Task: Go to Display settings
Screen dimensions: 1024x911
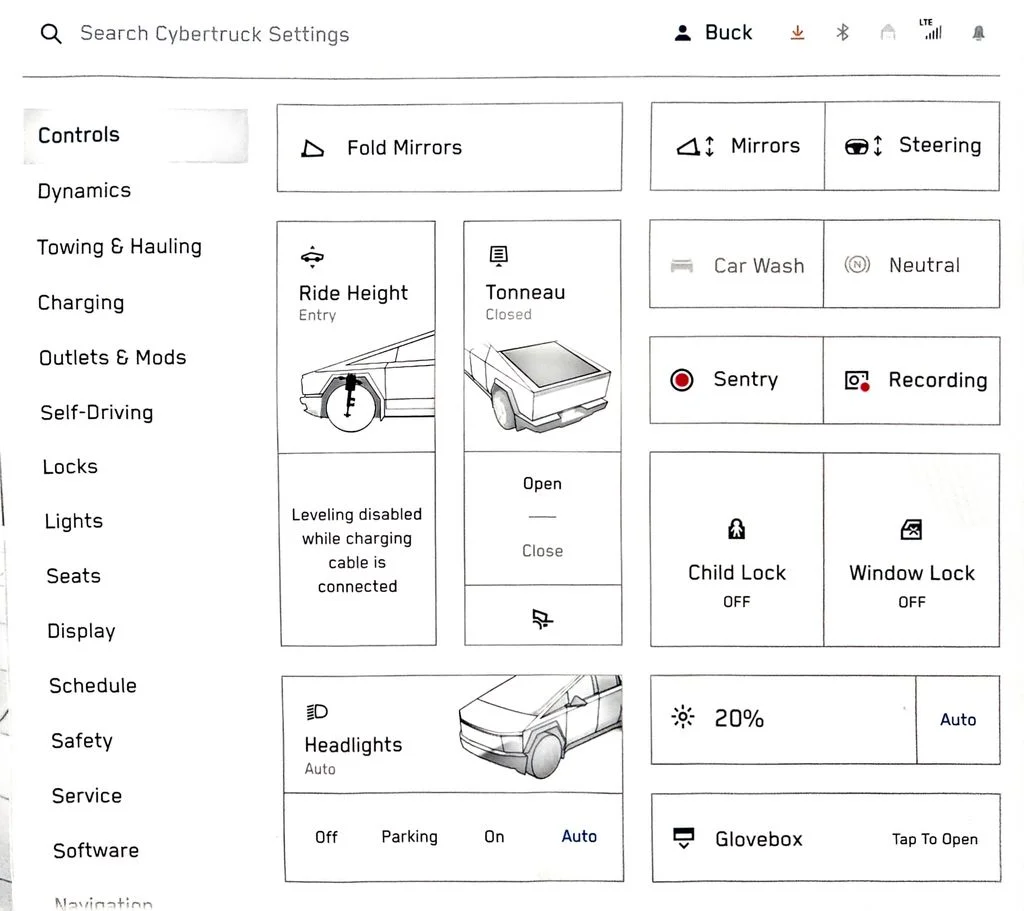Action: coord(81,631)
